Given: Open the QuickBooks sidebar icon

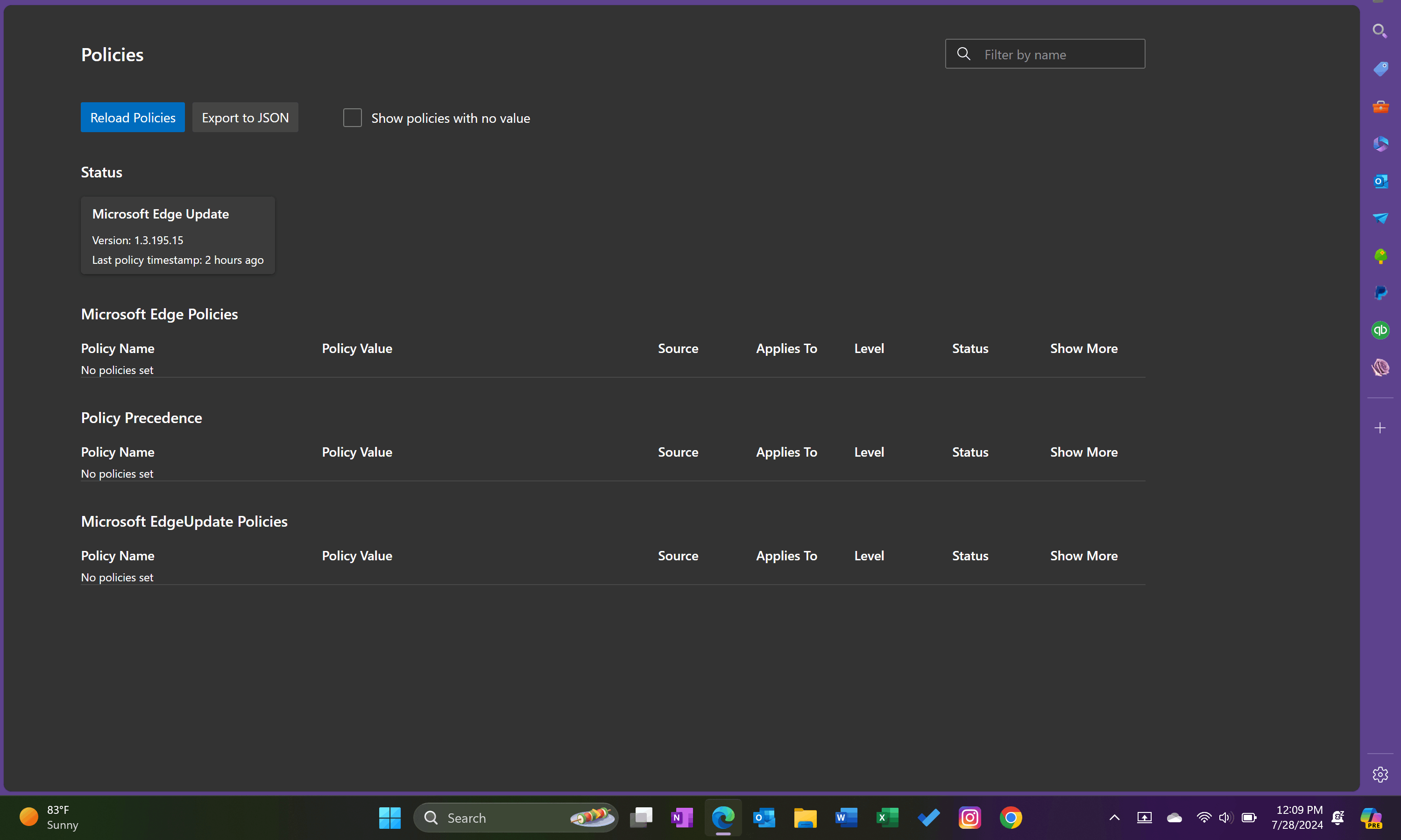Looking at the screenshot, I should tap(1380, 330).
